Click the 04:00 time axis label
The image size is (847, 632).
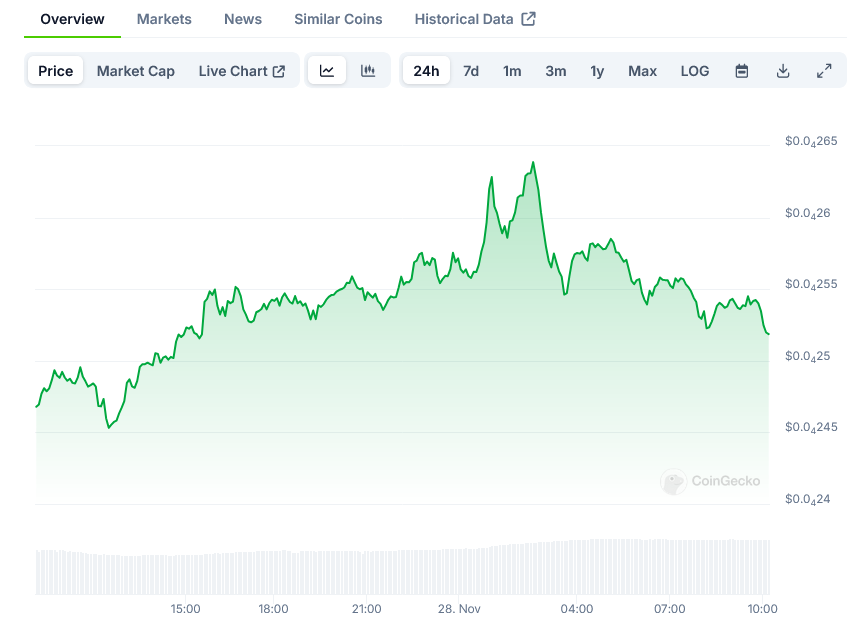click(577, 609)
